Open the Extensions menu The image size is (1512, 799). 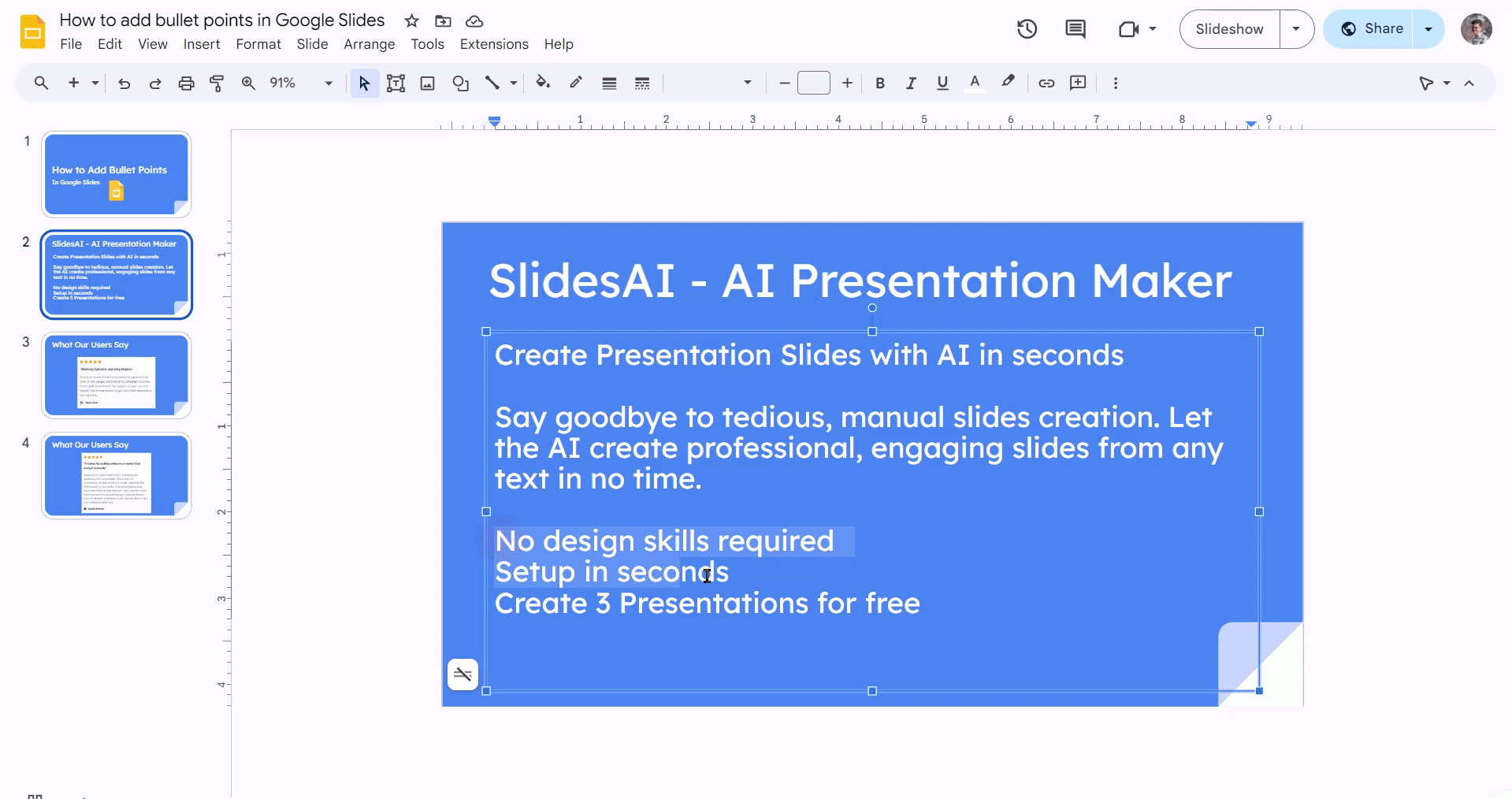click(493, 44)
